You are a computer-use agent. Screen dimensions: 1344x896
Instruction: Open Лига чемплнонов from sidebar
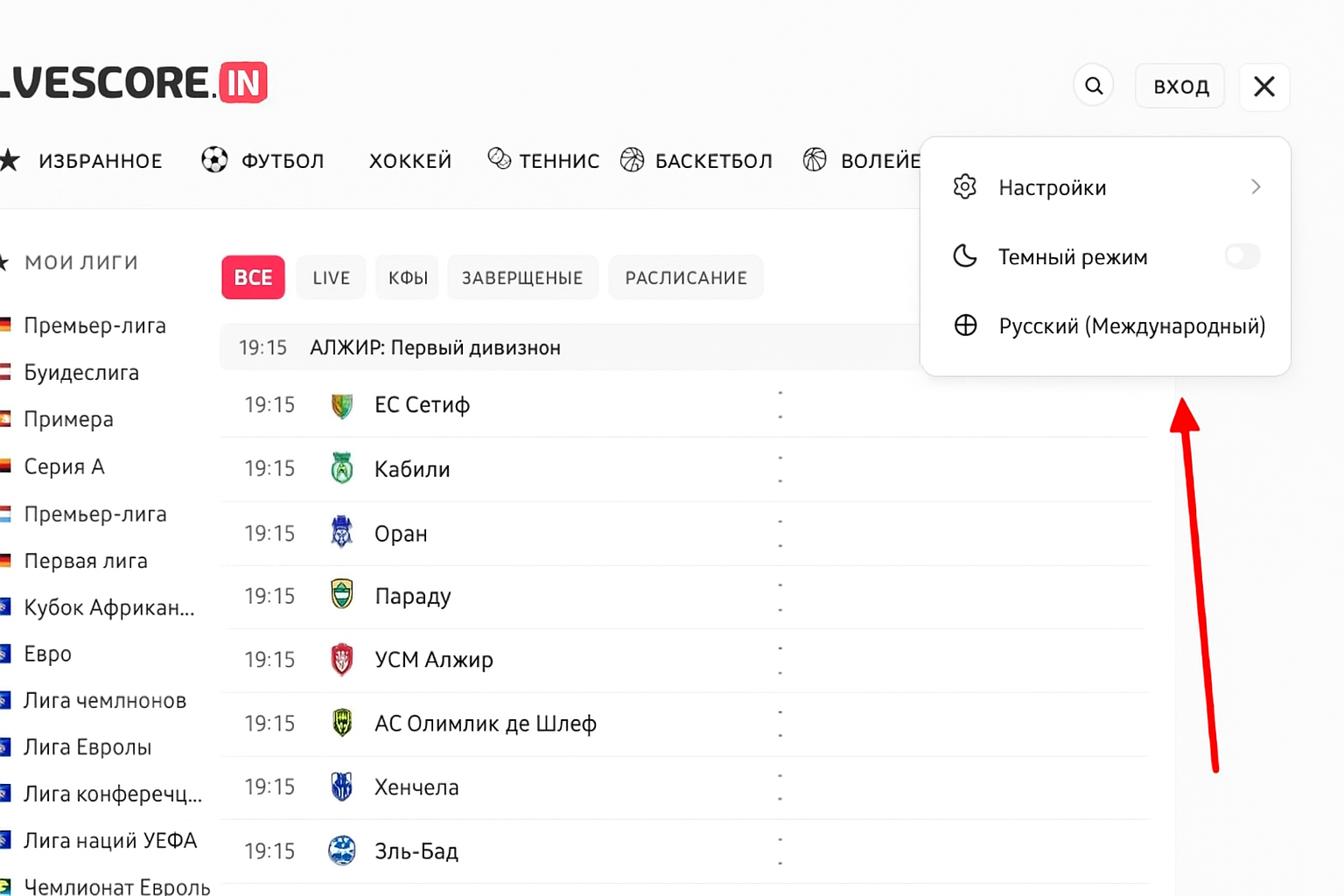point(105,700)
